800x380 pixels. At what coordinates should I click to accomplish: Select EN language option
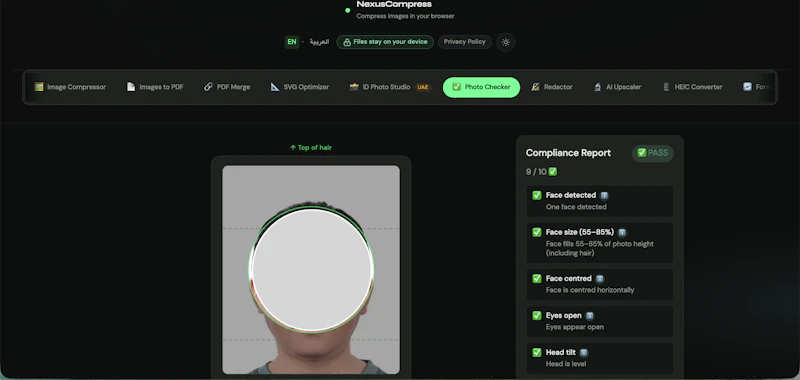click(292, 42)
